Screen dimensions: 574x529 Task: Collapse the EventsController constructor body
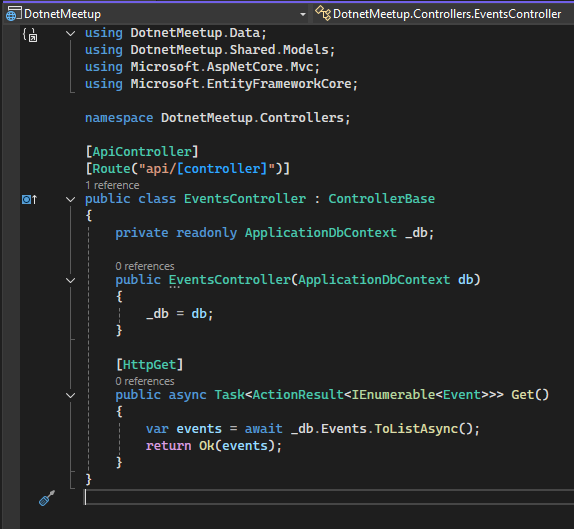tap(70, 280)
